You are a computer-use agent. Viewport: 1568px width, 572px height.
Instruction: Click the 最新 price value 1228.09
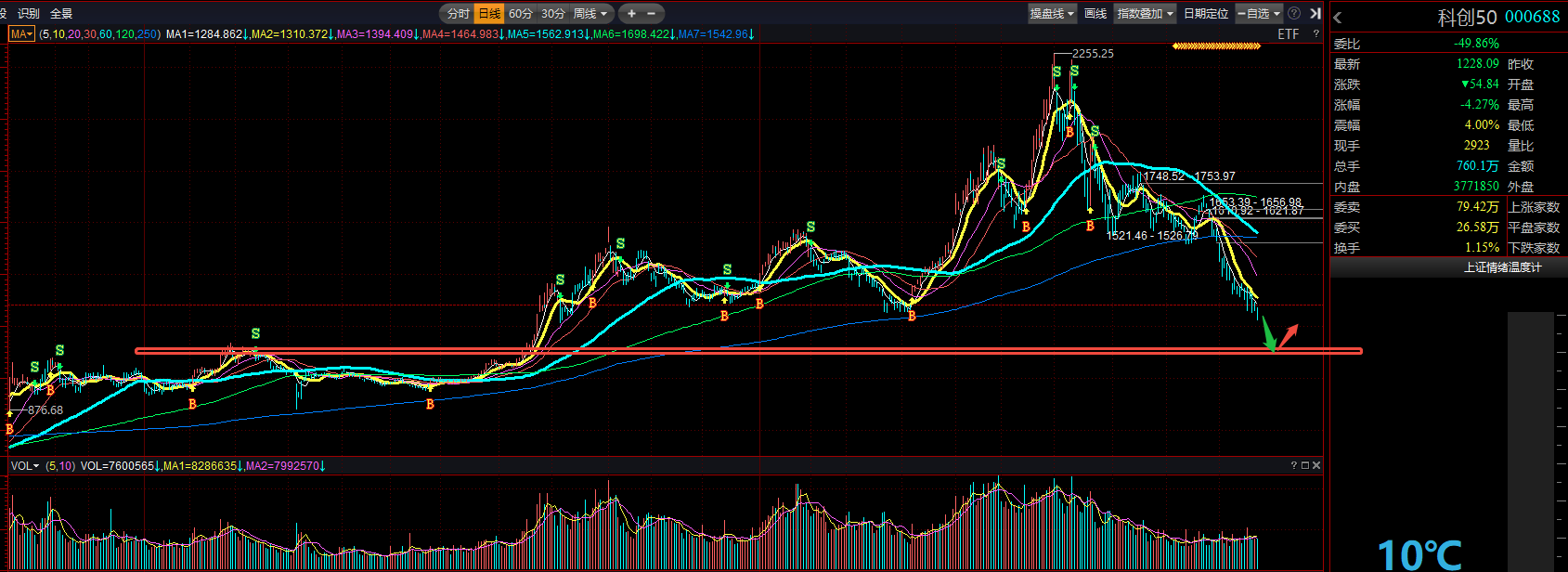click(x=1477, y=63)
